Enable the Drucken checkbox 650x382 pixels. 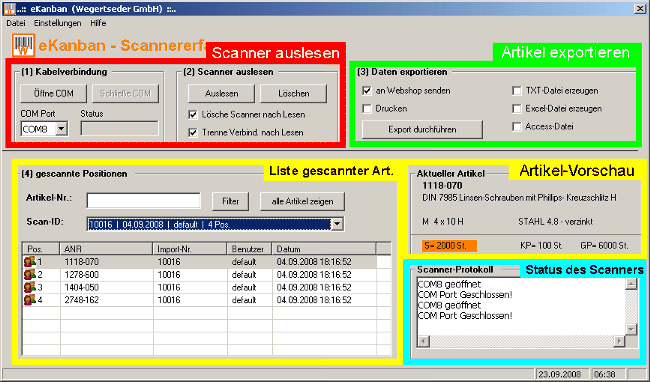(366, 109)
